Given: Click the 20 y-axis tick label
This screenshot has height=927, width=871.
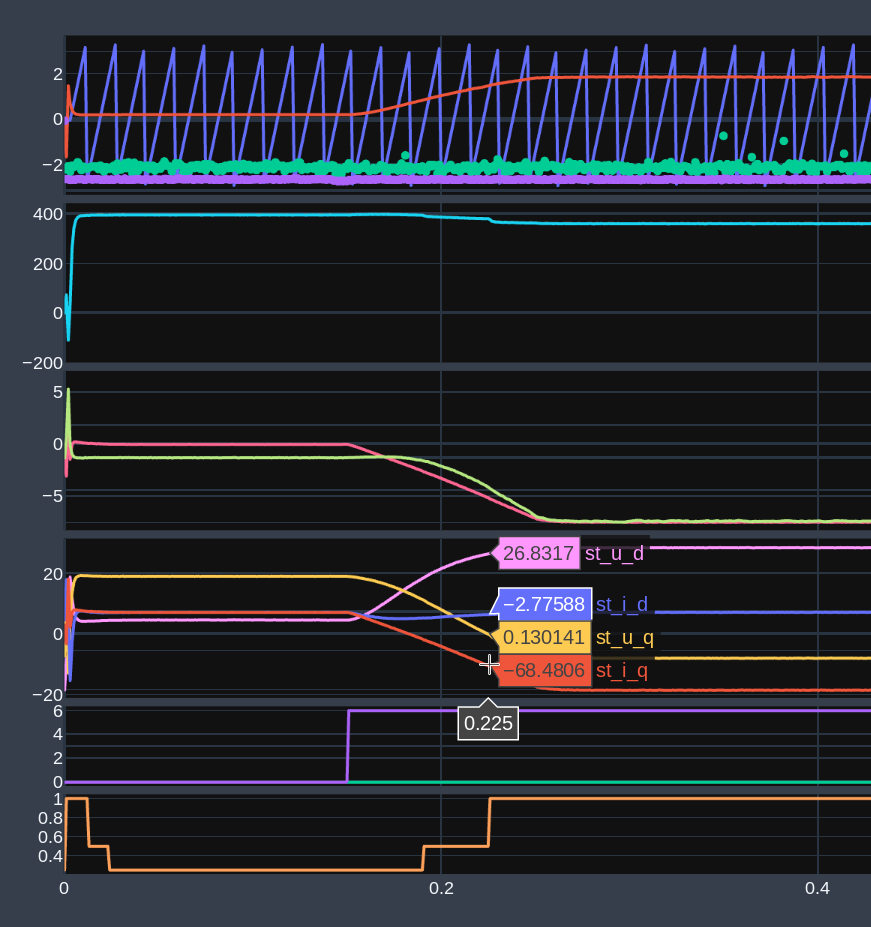Looking at the screenshot, I should pyautogui.click(x=53, y=574).
